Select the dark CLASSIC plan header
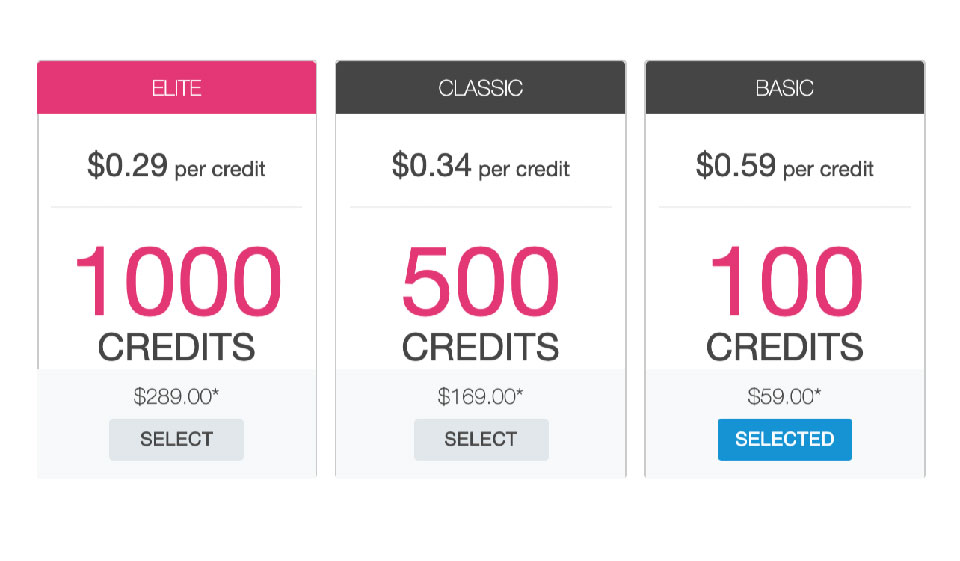Screen dimensions: 960x561 point(480,88)
